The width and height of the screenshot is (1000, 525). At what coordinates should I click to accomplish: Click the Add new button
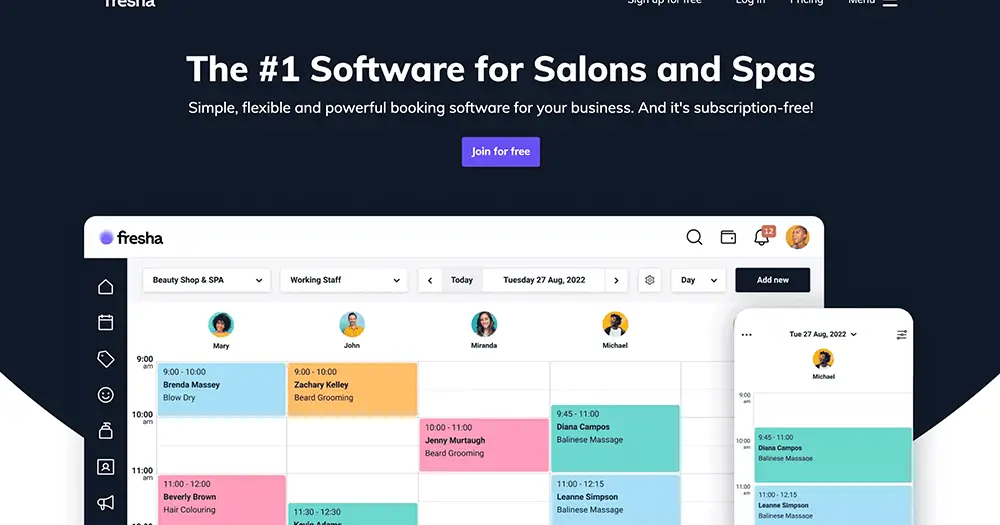[772, 280]
